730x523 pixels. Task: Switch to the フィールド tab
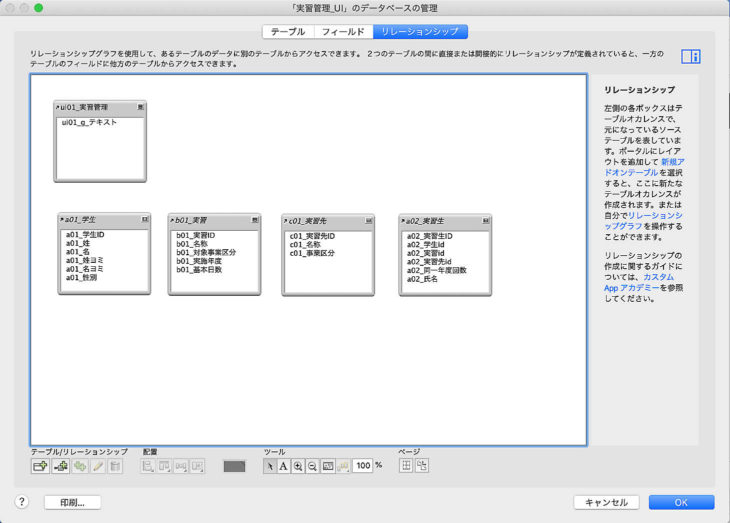[x=342, y=31]
